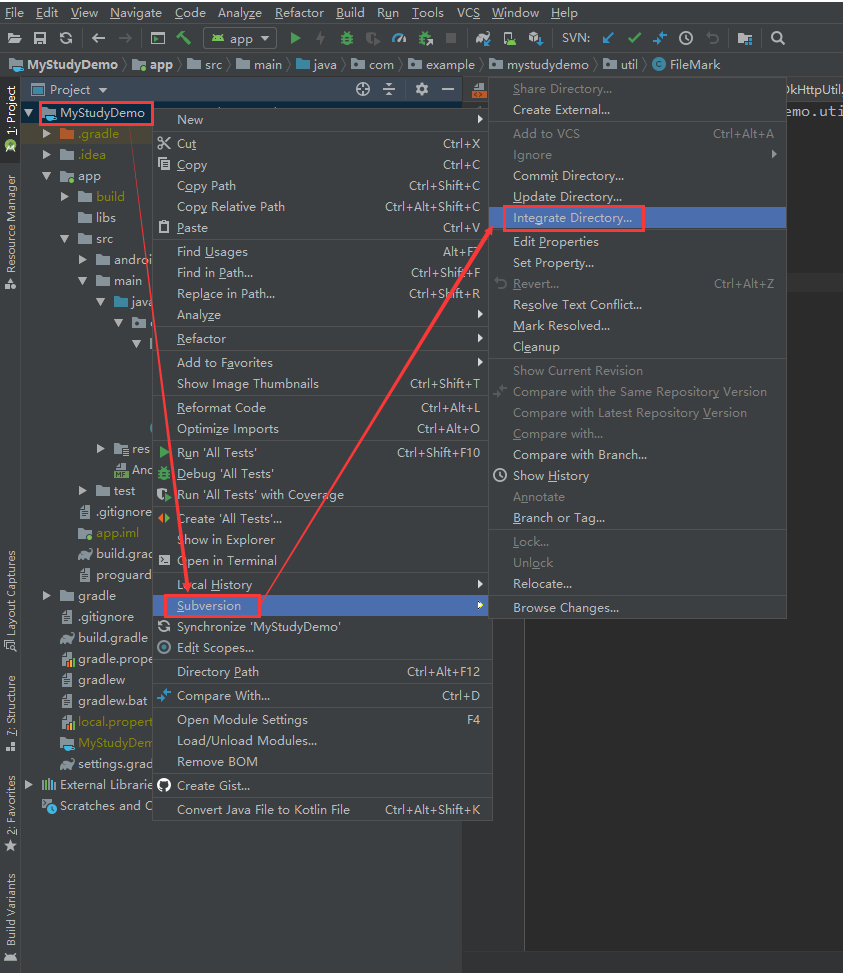Screen dimensions: 843x973
Task: Expand the .gradle folder
Action: point(47,133)
